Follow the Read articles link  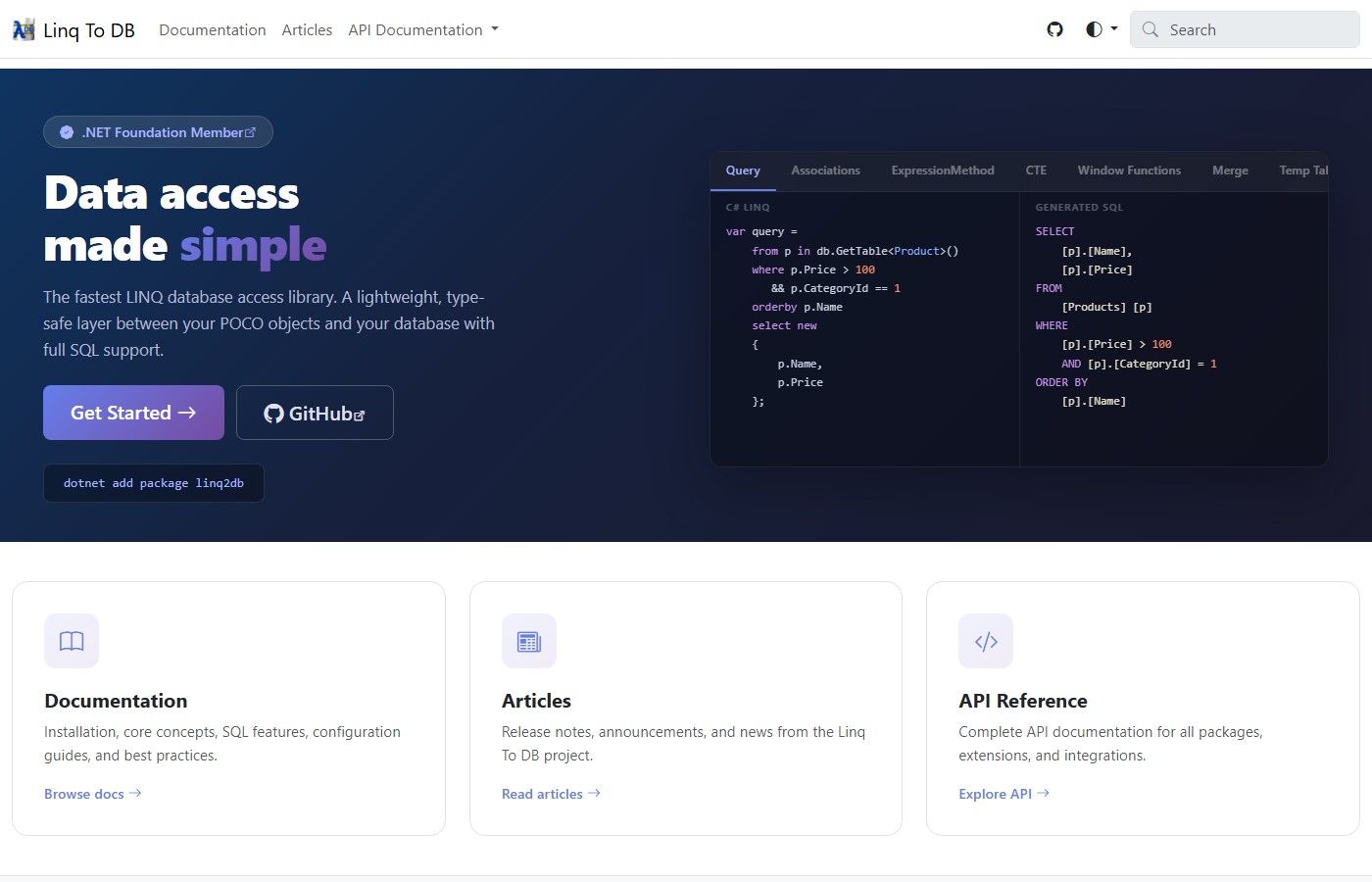pyautogui.click(x=551, y=794)
